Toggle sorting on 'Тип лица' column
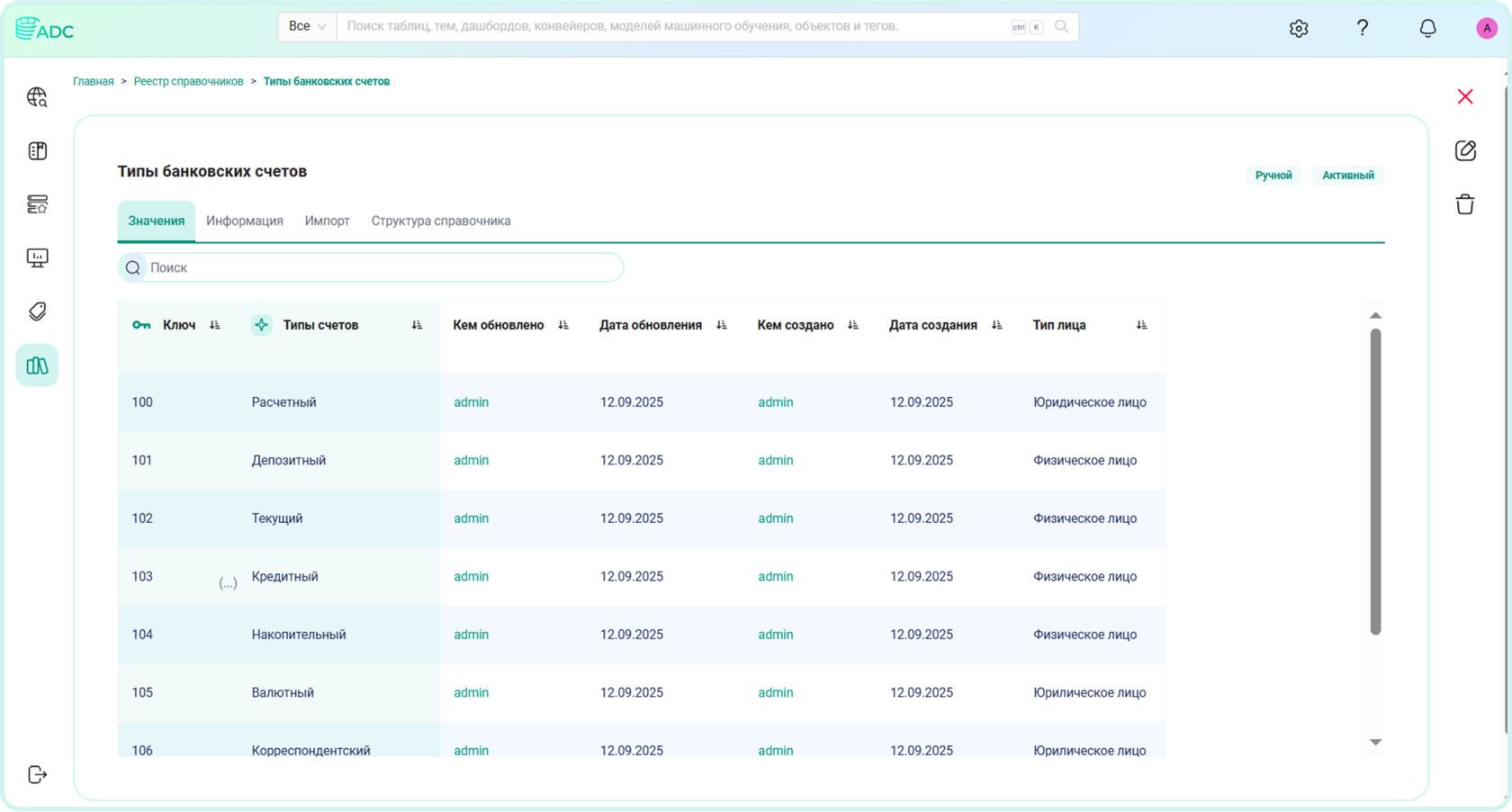This screenshot has width=1512, height=812. click(x=1142, y=325)
